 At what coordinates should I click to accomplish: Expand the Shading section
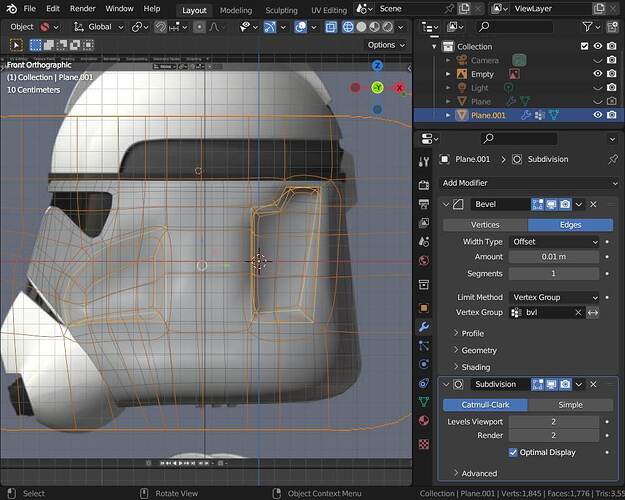(472, 367)
